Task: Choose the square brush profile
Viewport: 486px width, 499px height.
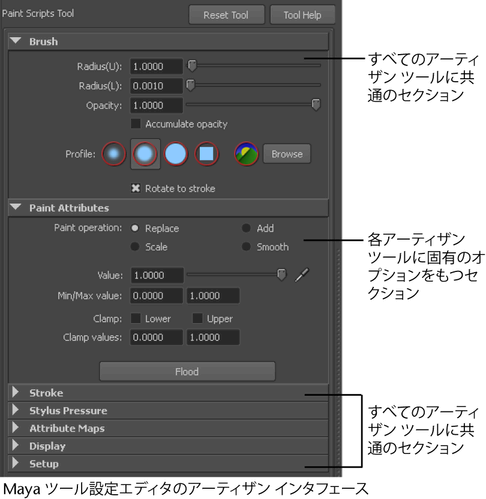Action: point(206,154)
